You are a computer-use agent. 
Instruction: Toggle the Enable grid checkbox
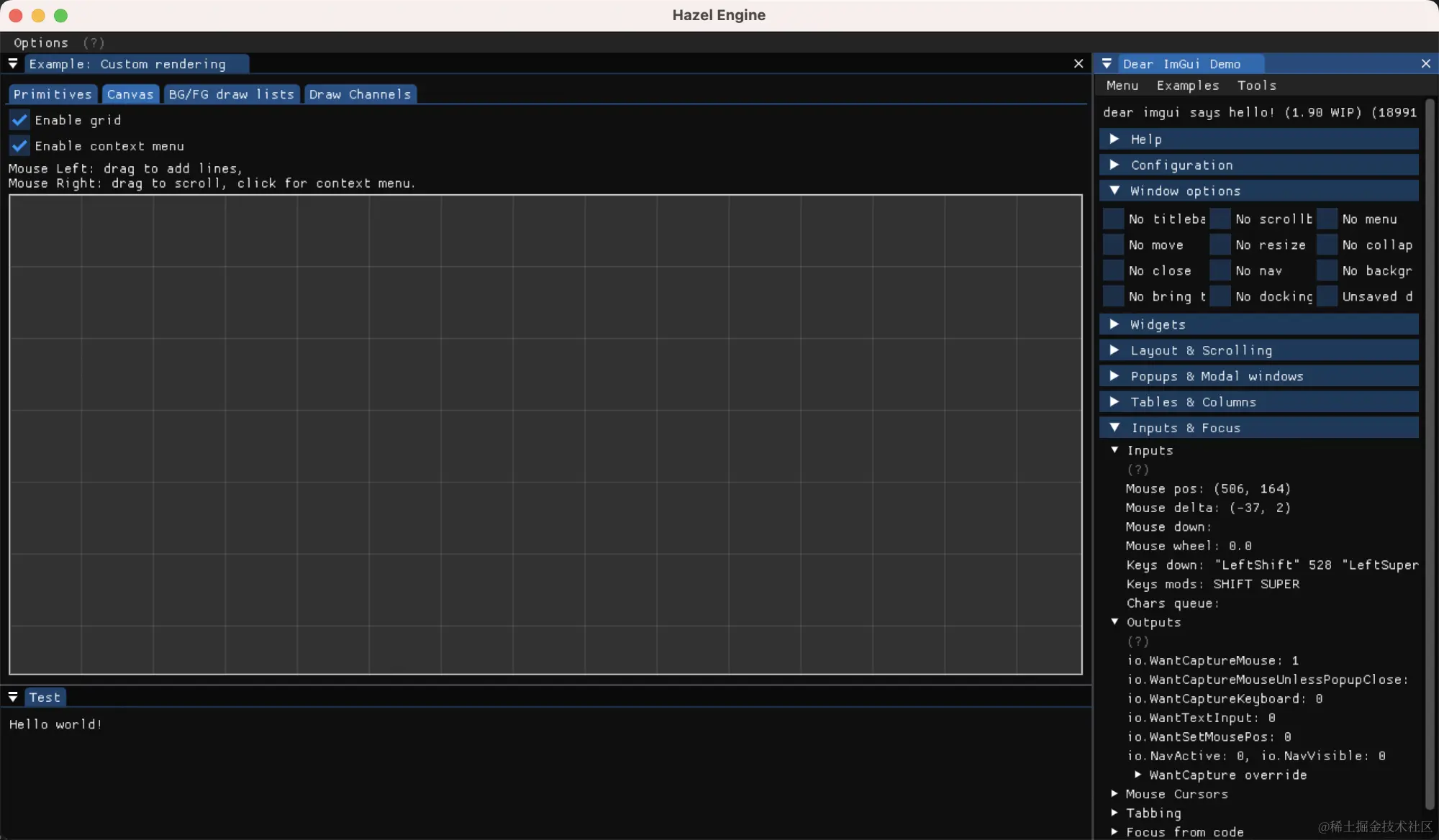(x=19, y=120)
